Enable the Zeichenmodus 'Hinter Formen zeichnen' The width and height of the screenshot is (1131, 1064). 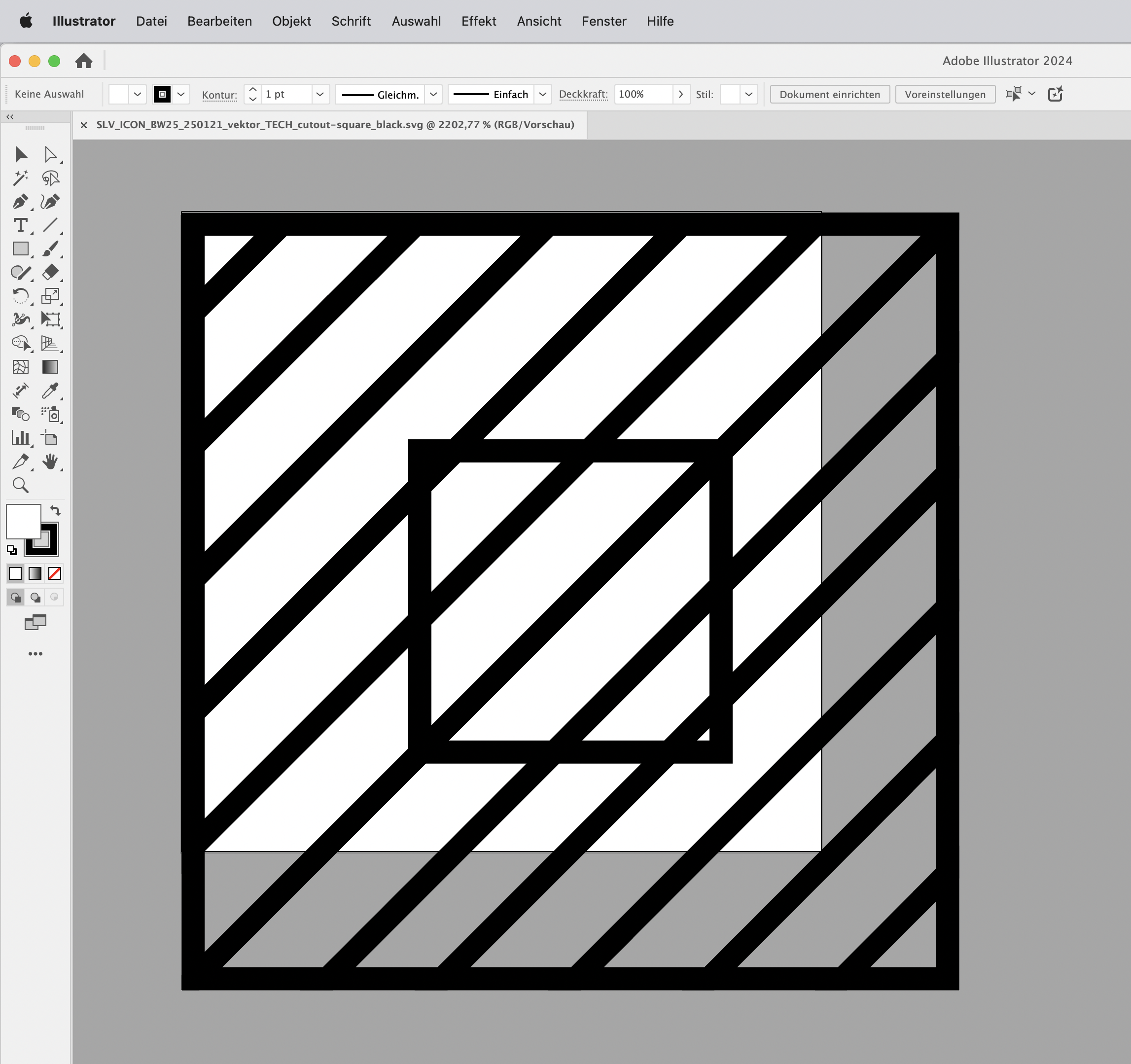pyautogui.click(x=35, y=598)
